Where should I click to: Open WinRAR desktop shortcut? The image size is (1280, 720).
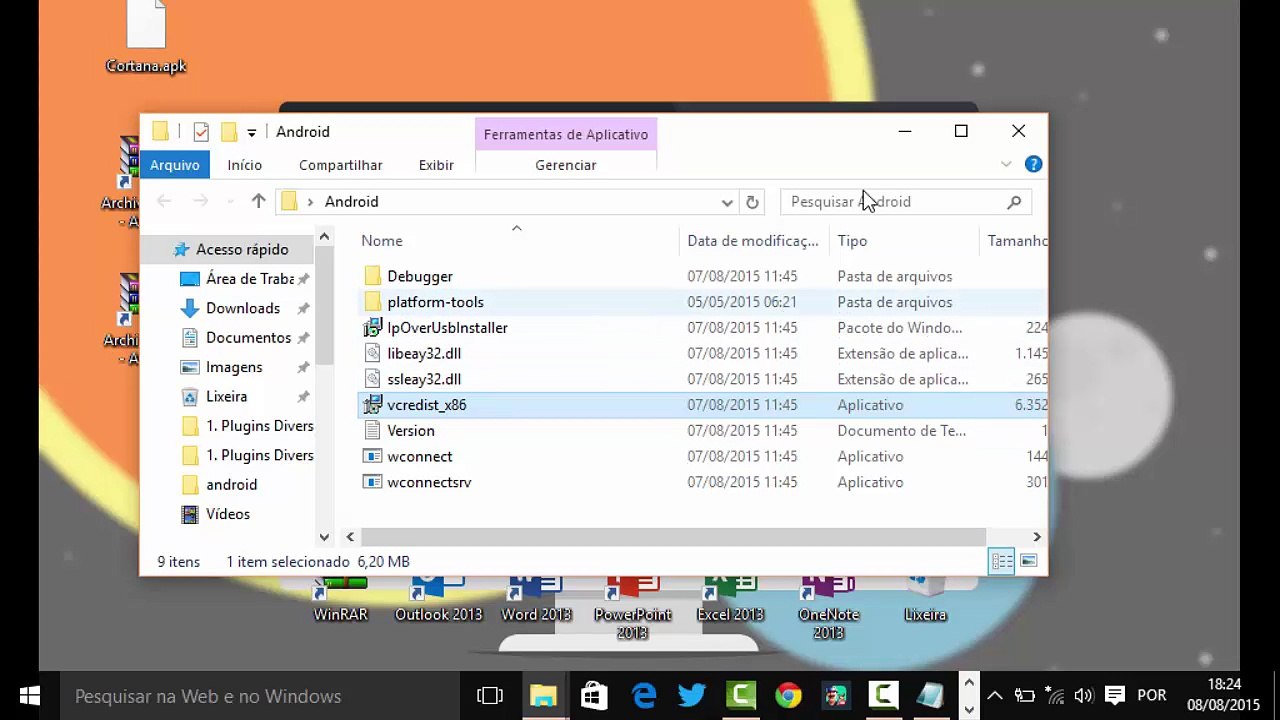point(341,600)
